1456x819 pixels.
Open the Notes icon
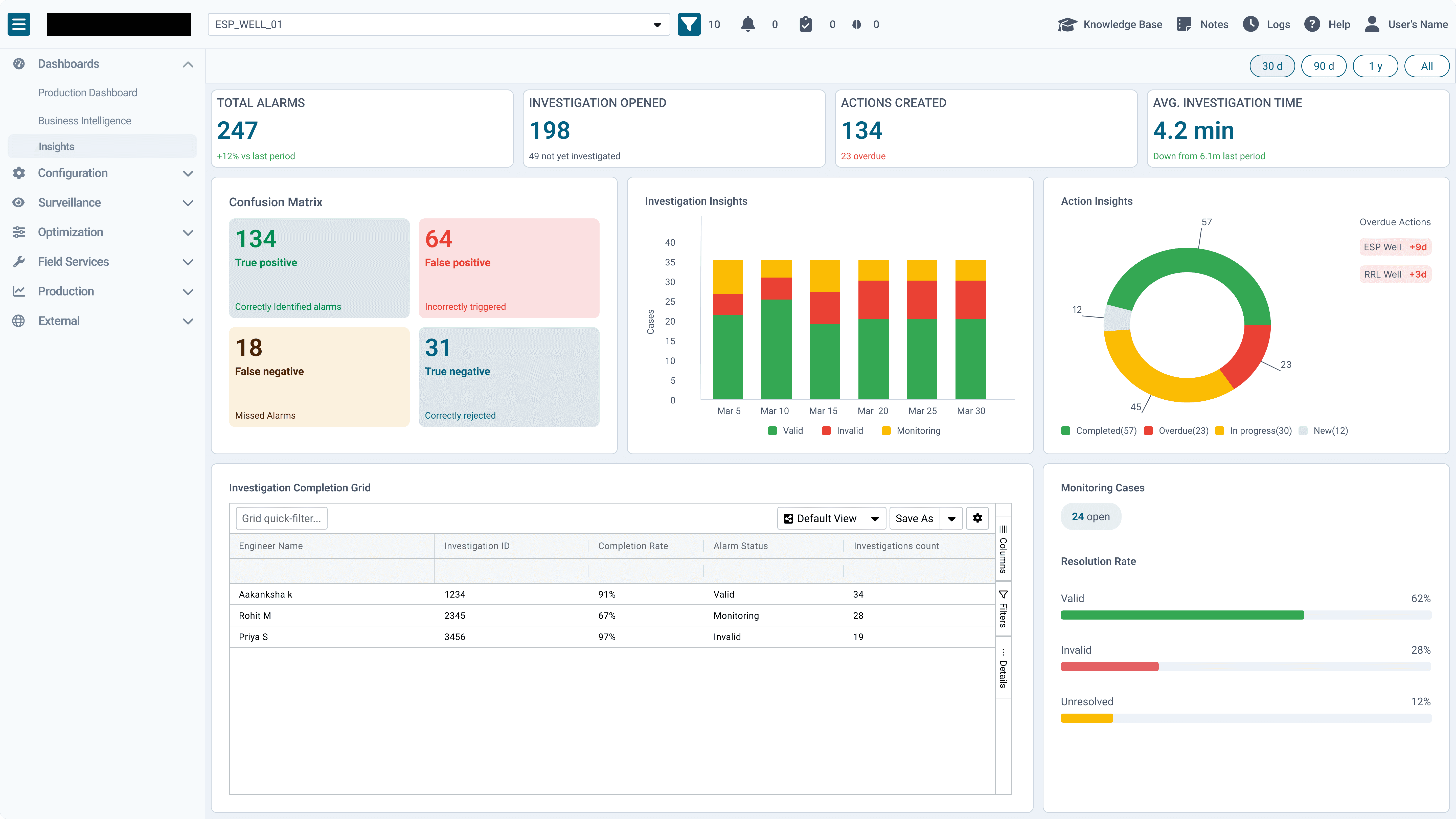pyautogui.click(x=1184, y=24)
